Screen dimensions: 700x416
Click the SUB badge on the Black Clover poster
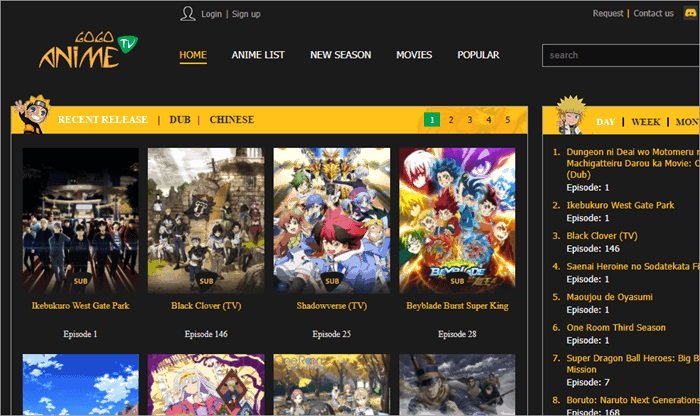(x=206, y=281)
